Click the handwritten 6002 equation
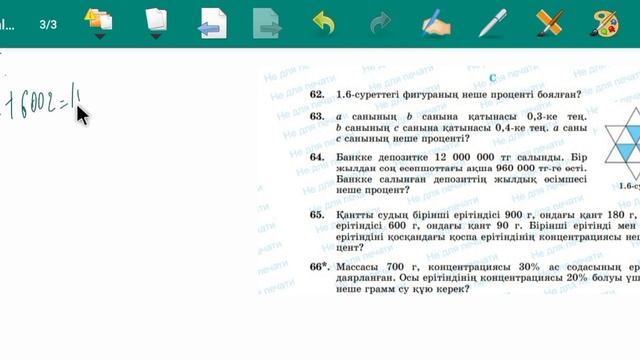Image resolution: width=640 pixels, height=360 pixels. pyautogui.click(x=41, y=102)
